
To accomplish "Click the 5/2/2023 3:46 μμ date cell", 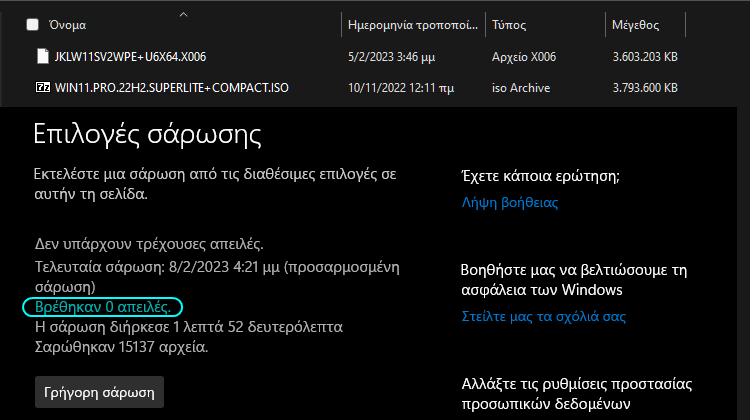I will click(391, 57).
